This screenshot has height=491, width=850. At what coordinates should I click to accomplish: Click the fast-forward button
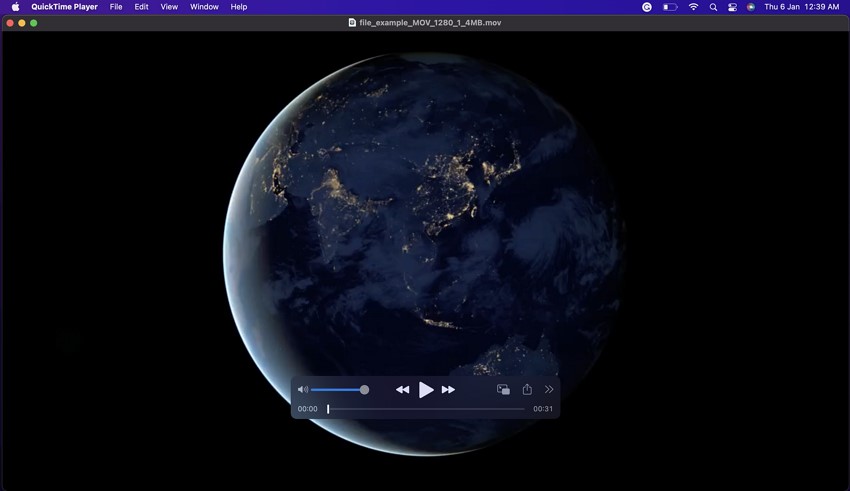(448, 390)
